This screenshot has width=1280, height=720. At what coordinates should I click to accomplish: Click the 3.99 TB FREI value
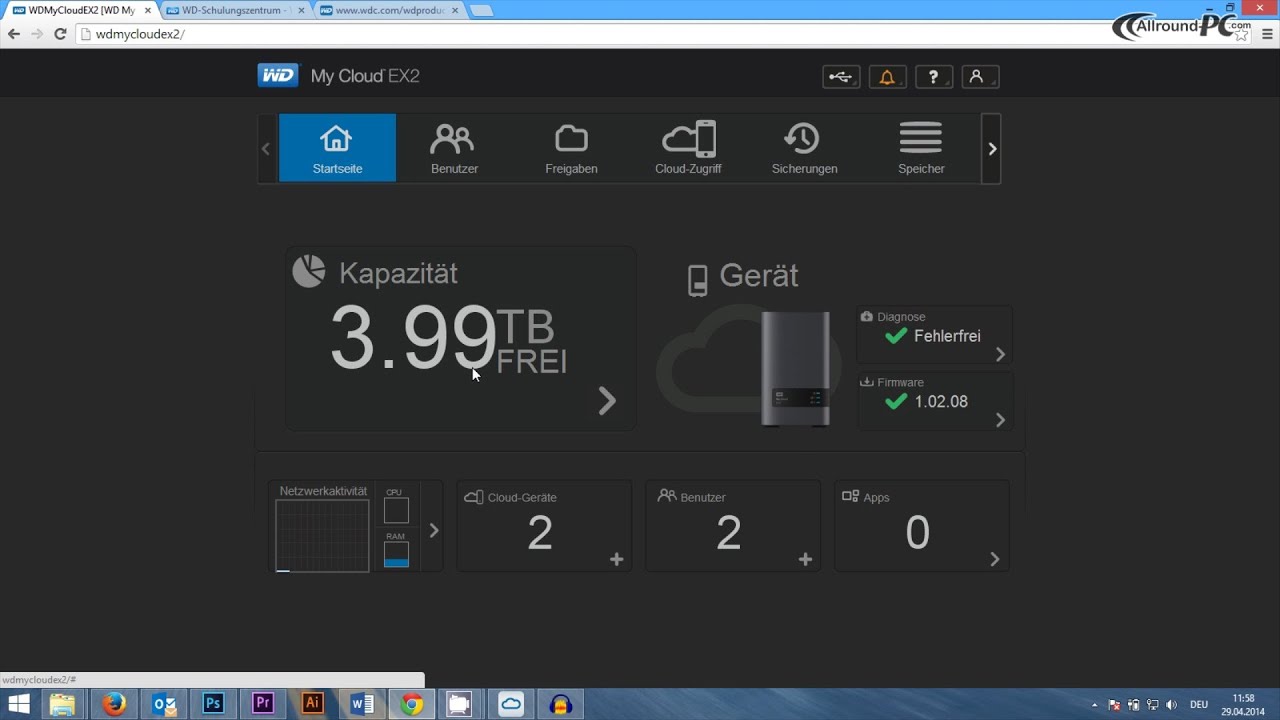pyautogui.click(x=449, y=338)
